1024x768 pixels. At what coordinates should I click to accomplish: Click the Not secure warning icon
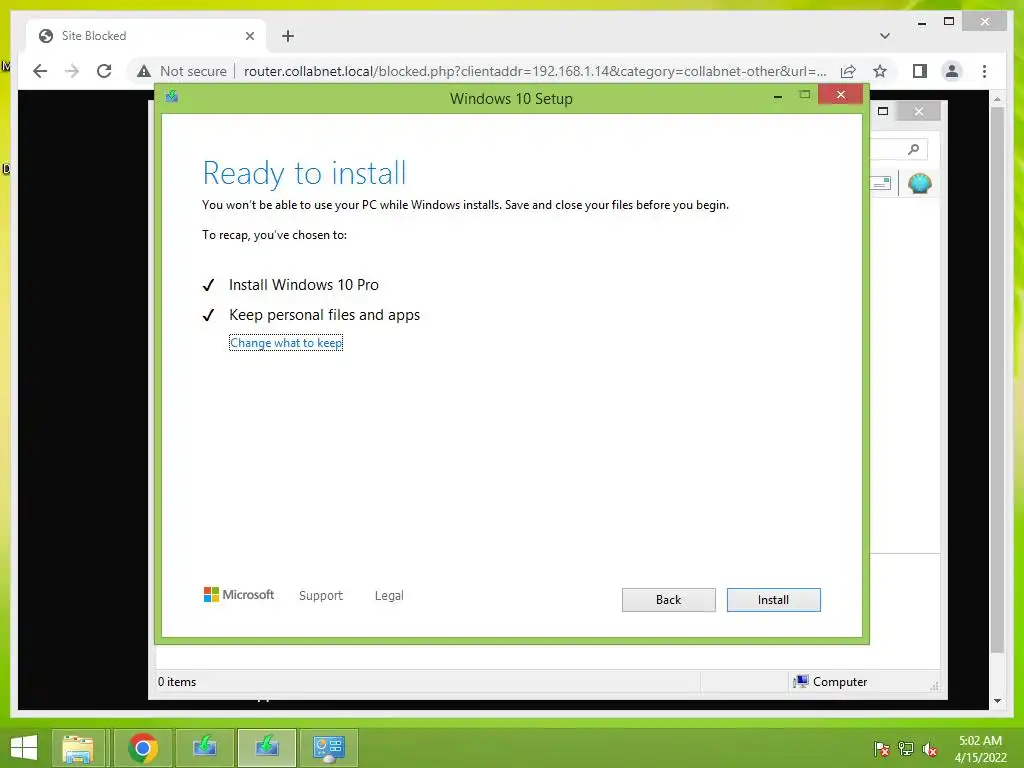(x=144, y=71)
